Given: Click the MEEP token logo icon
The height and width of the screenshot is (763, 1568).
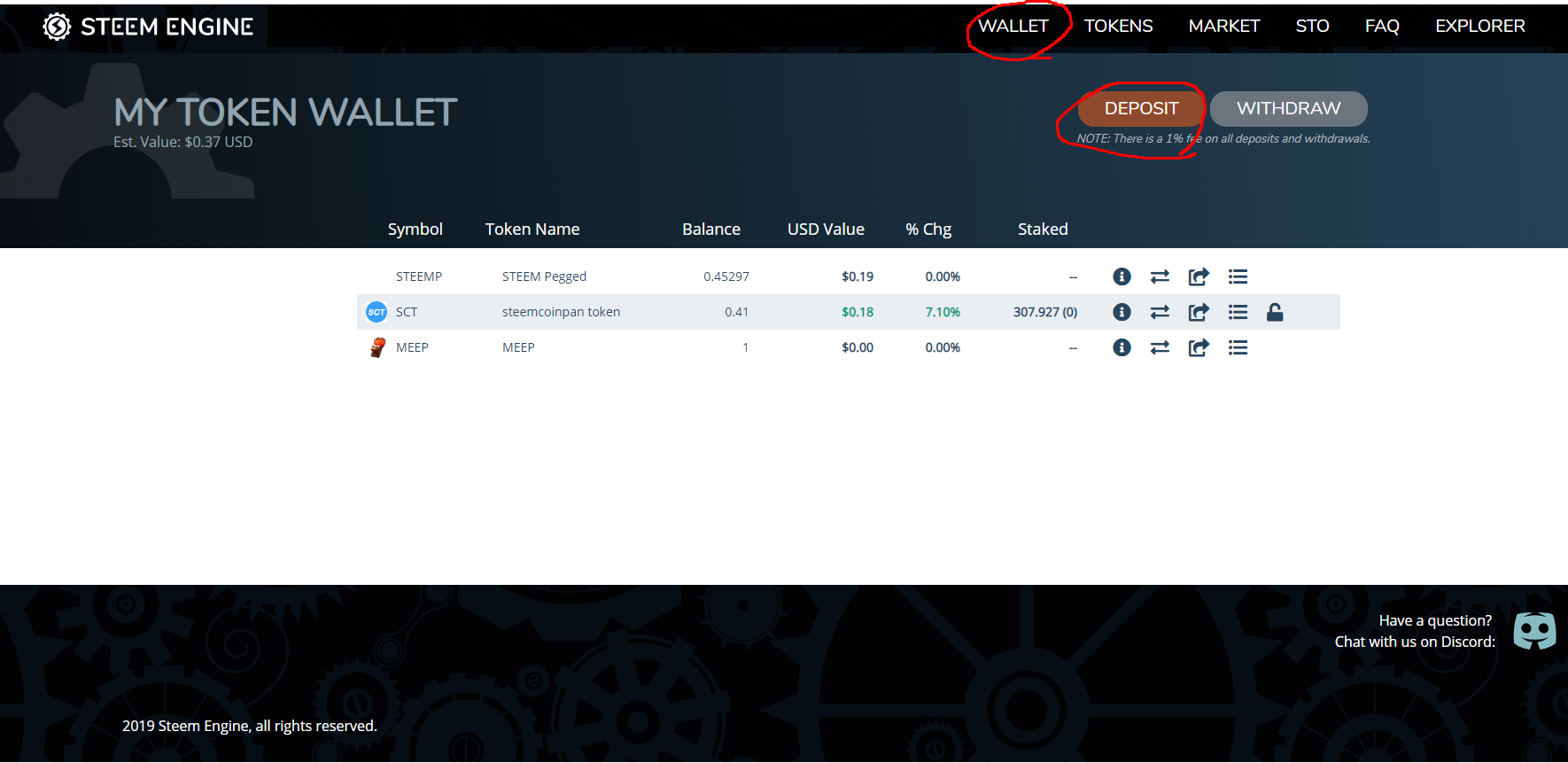Looking at the screenshot, I should [377, 347].
